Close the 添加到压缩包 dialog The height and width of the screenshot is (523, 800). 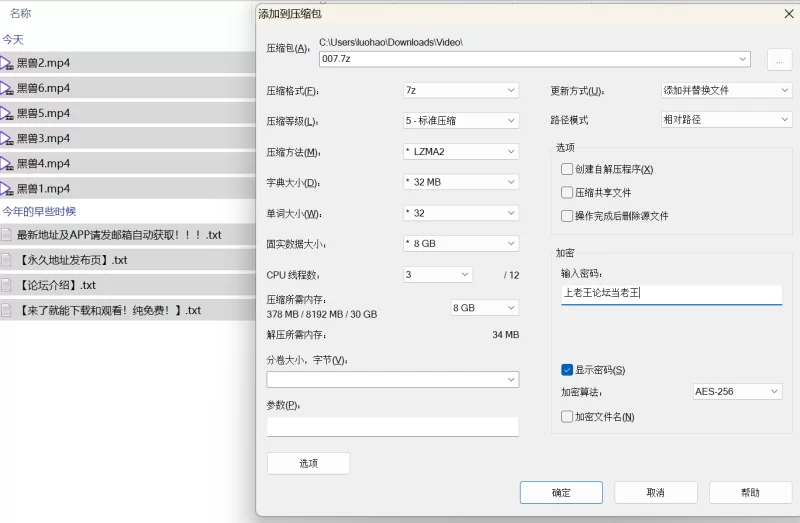pyautogui.click(x=789, y=14)
